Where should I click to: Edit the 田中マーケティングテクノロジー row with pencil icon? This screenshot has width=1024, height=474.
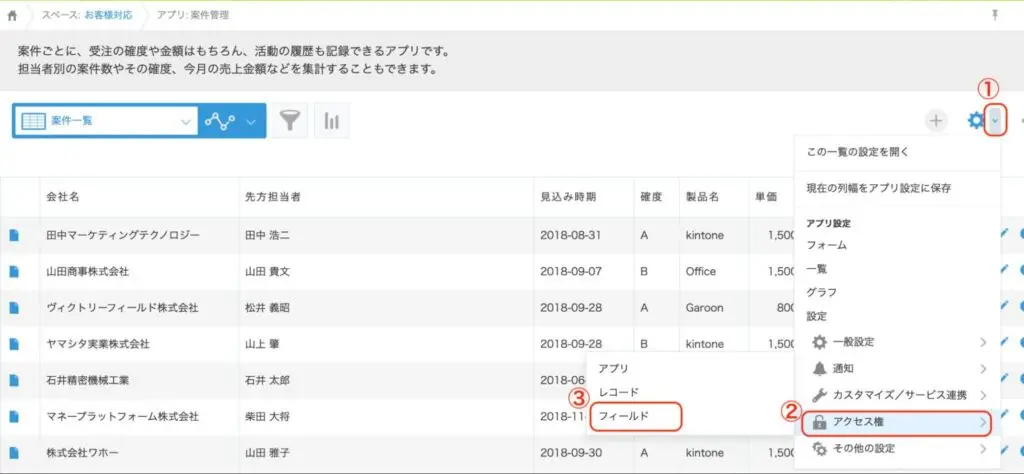tap(1005, 234)
